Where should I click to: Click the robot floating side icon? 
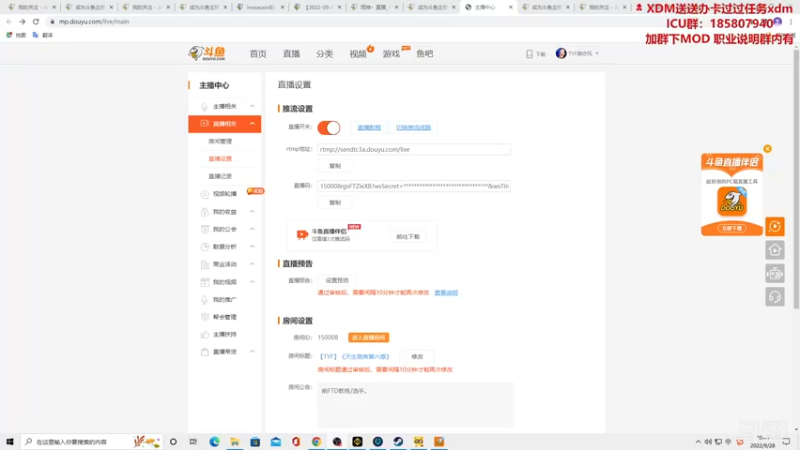tap(775, 273)
